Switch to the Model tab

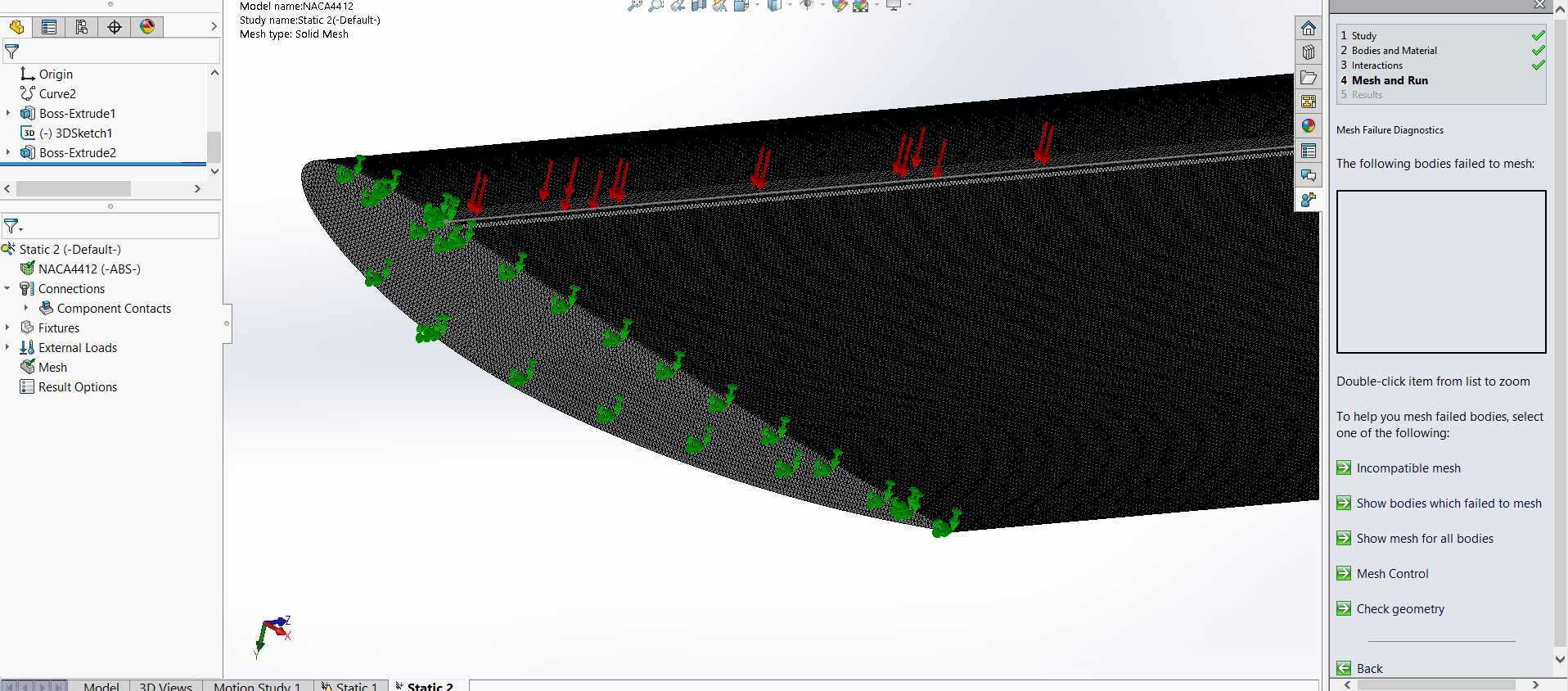coord(101,686)
